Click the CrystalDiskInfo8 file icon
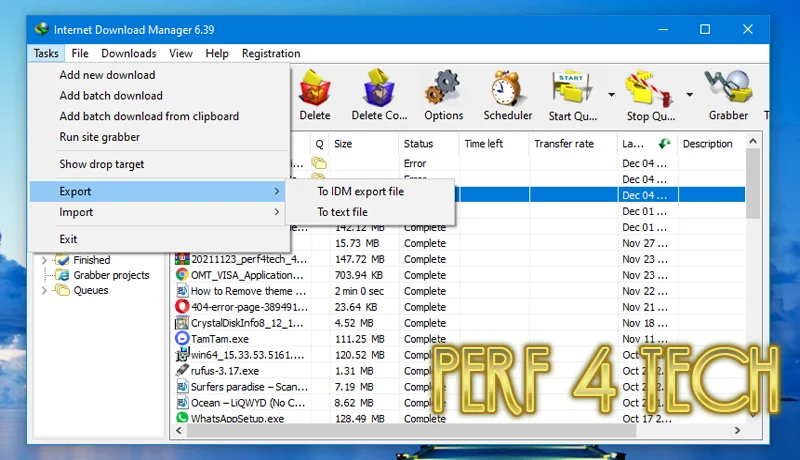This screenshot has width=800, height=460. click(x=182, y=323)
